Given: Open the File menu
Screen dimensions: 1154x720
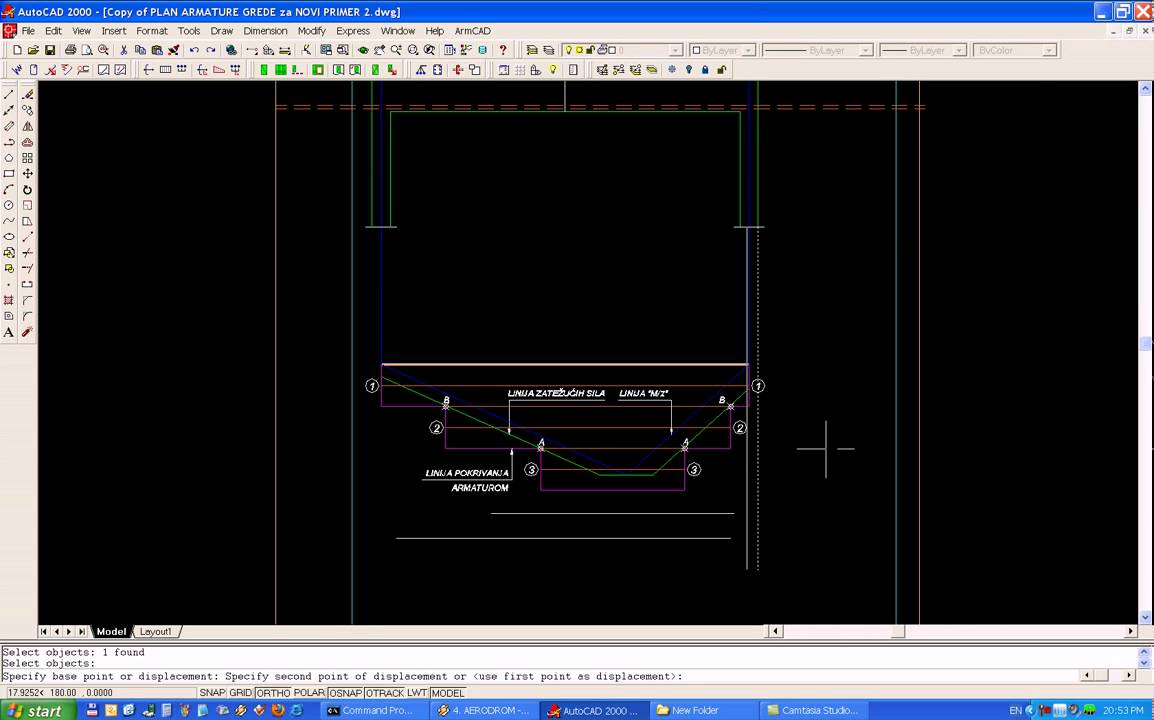Looking at the screenshot, I should point(28,31).
